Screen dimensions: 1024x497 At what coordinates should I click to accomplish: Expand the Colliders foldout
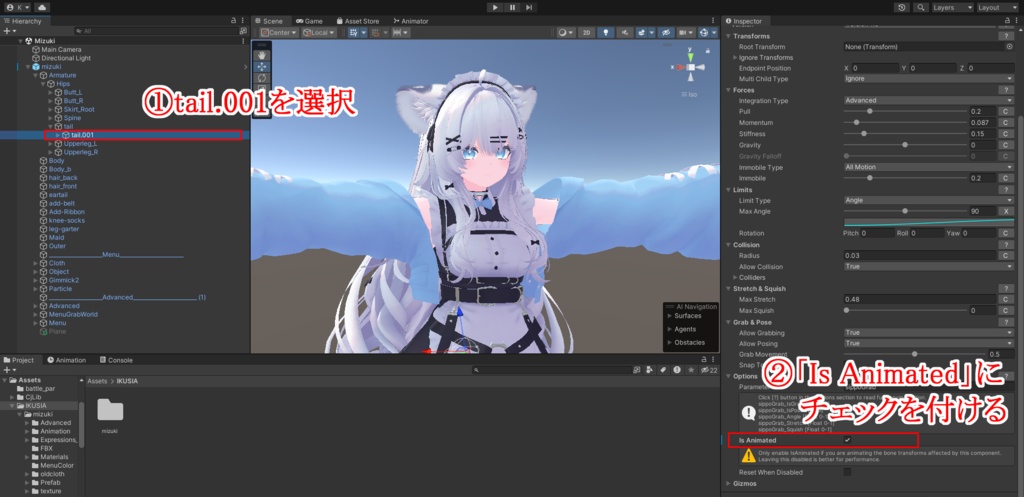(x=735, y=278)
